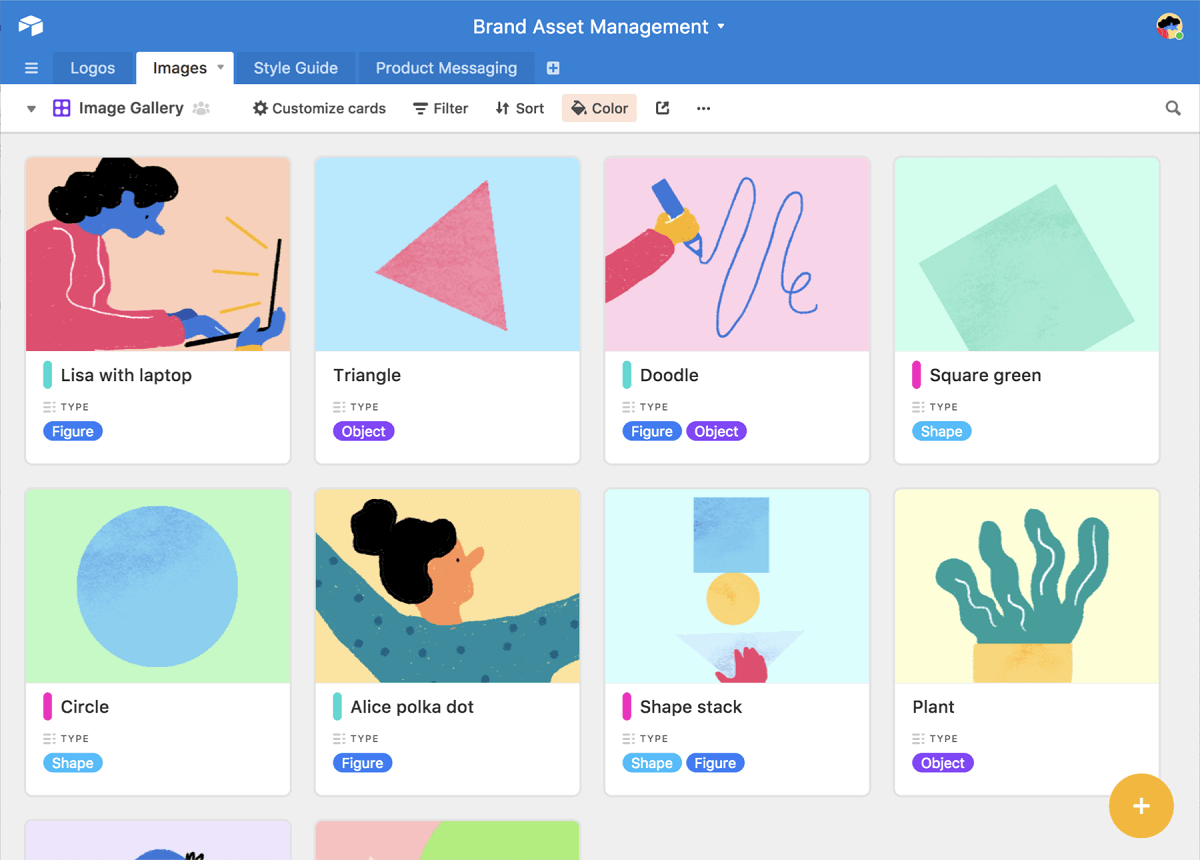Add a new table with plus icon
Screen dimensions: 1200x860
pos(553,68)
